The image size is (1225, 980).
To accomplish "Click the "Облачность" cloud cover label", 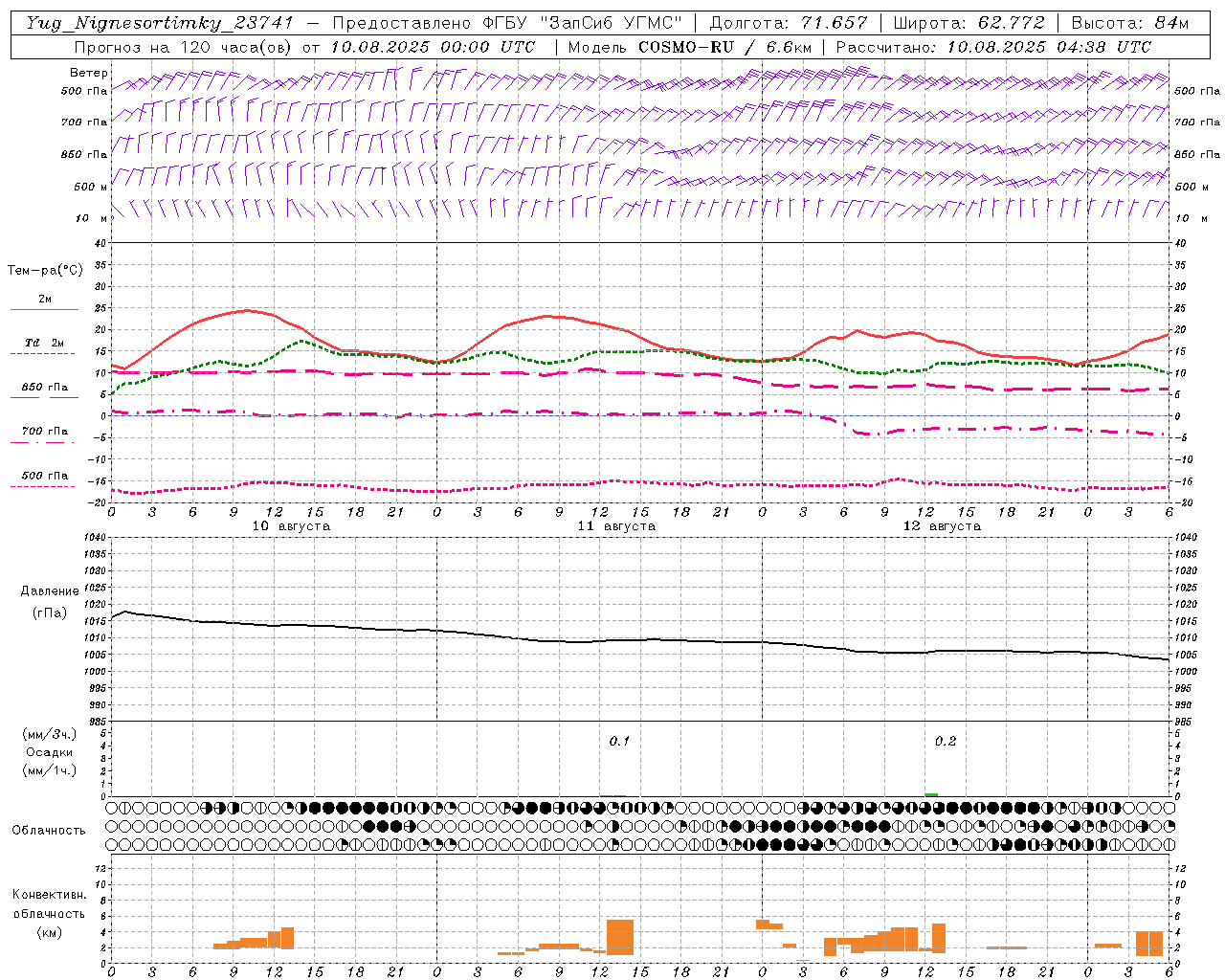I will tap(49, 830).
